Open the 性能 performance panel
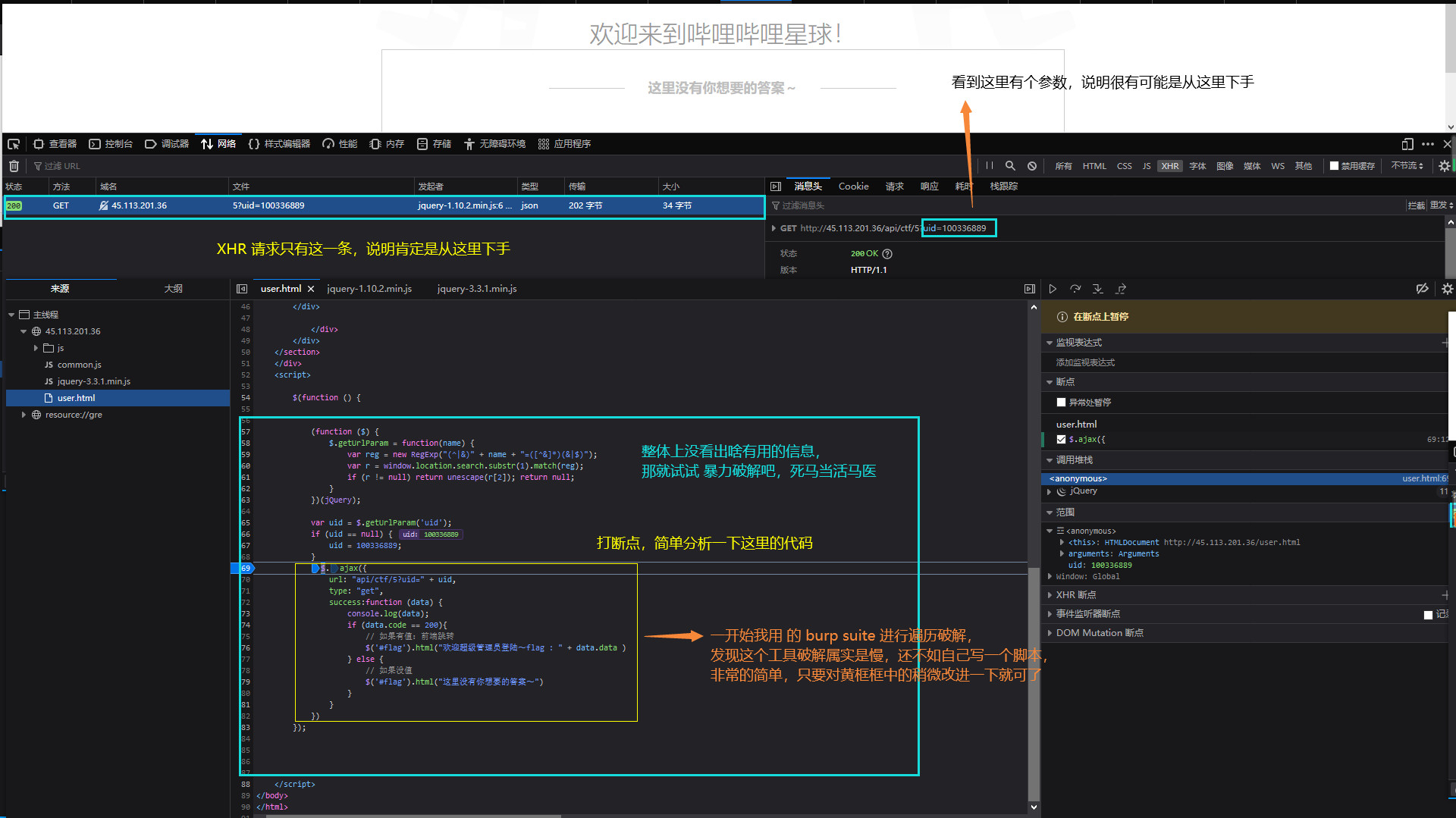Image resolution: width=1456 pixels, height=818 pixels. (340, 144)
